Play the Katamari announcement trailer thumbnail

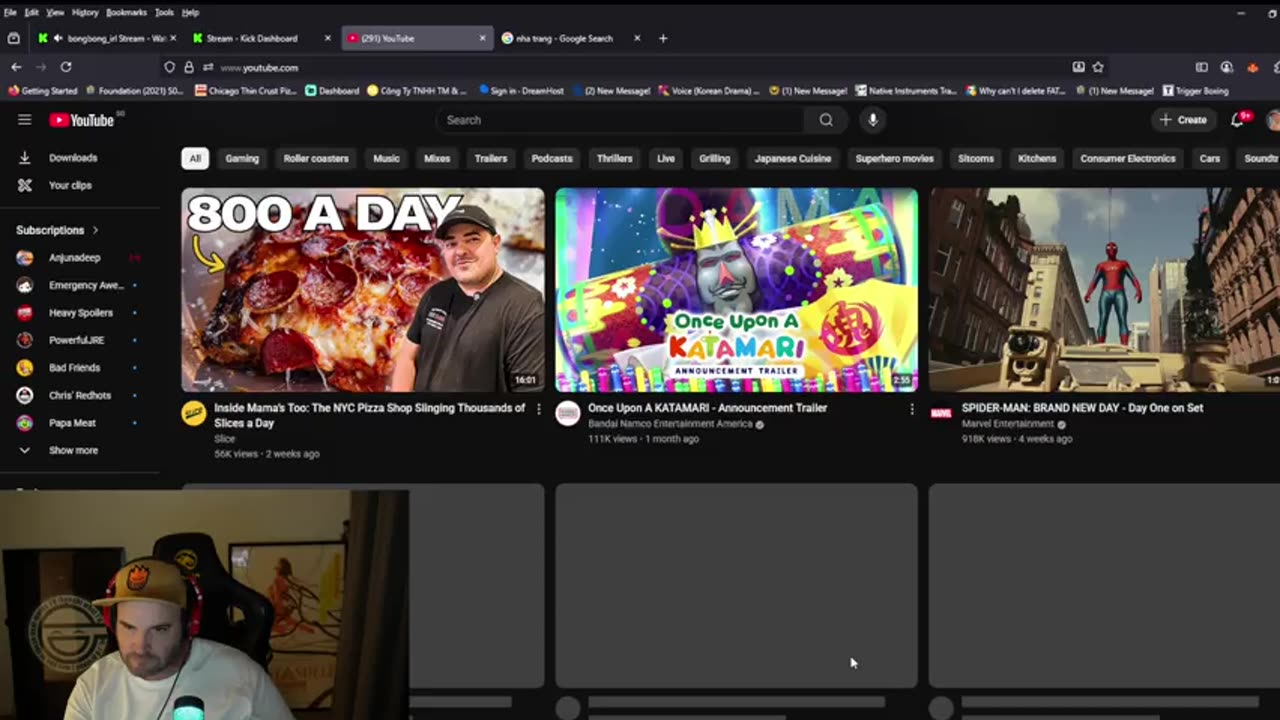click(x=736, y=290)
